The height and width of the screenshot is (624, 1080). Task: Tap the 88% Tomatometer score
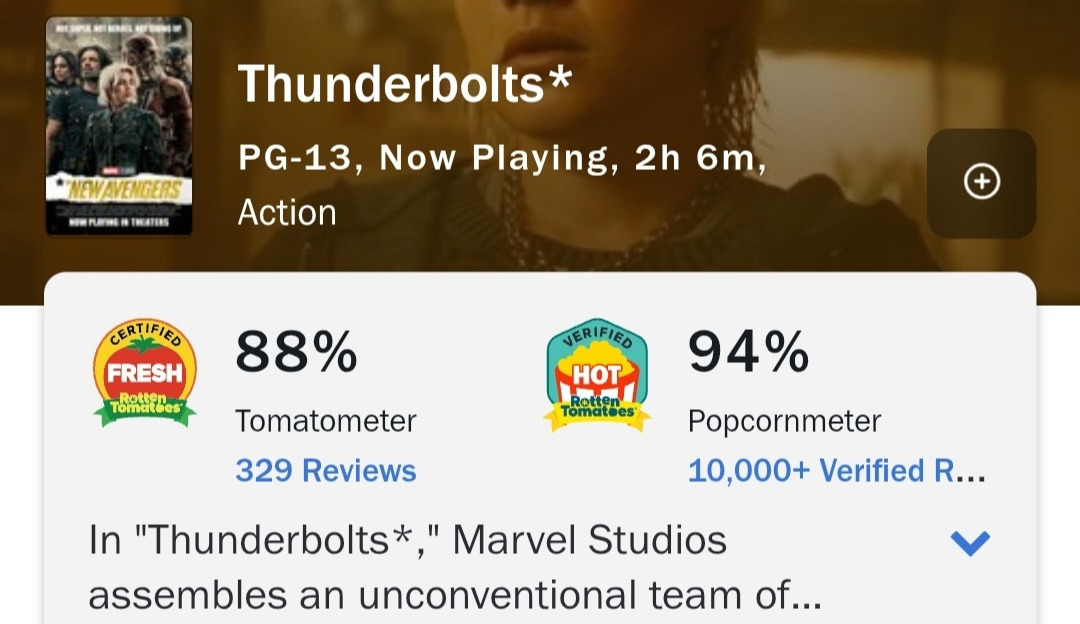tap(296, 352)
